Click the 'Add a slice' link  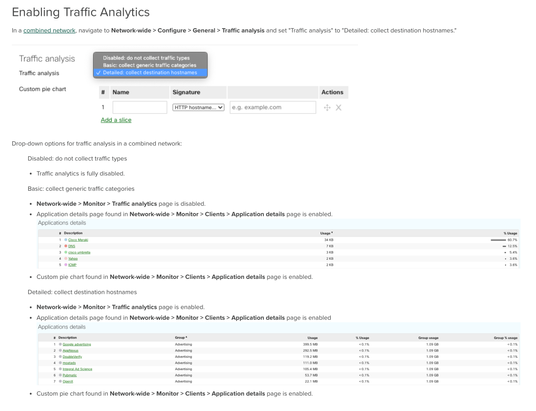pos(116,120)
